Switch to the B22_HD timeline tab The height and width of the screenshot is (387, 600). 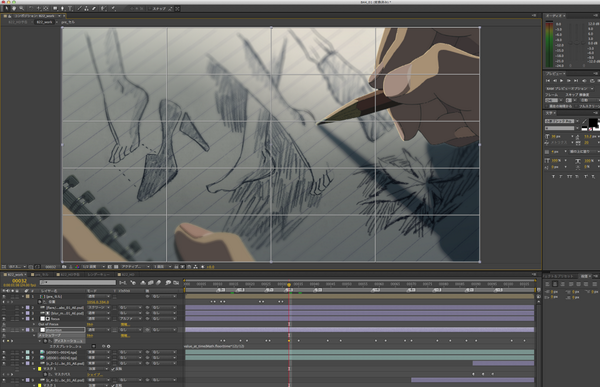click(x=128, y=275)
